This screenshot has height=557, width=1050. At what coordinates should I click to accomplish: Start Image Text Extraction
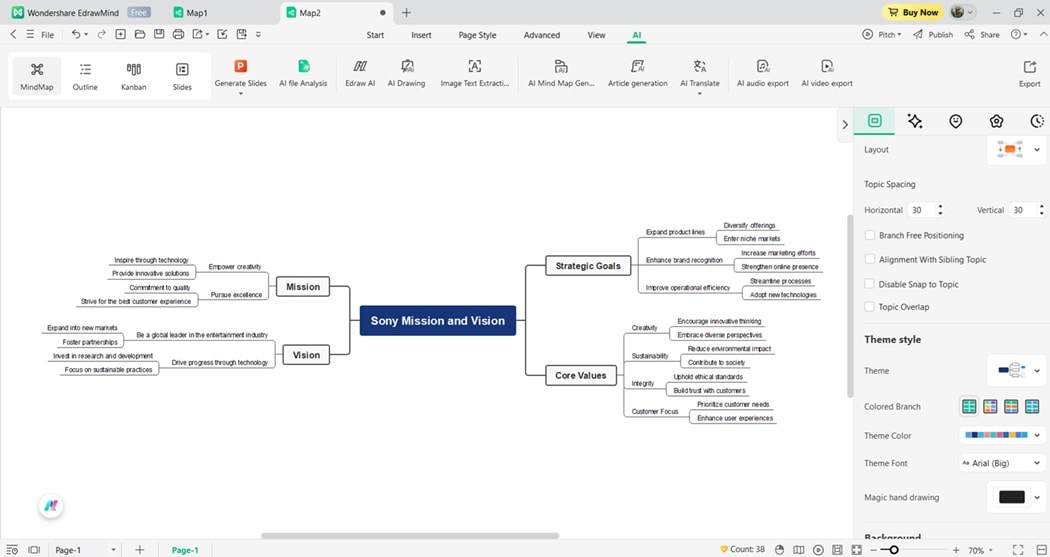pos(475,74)
